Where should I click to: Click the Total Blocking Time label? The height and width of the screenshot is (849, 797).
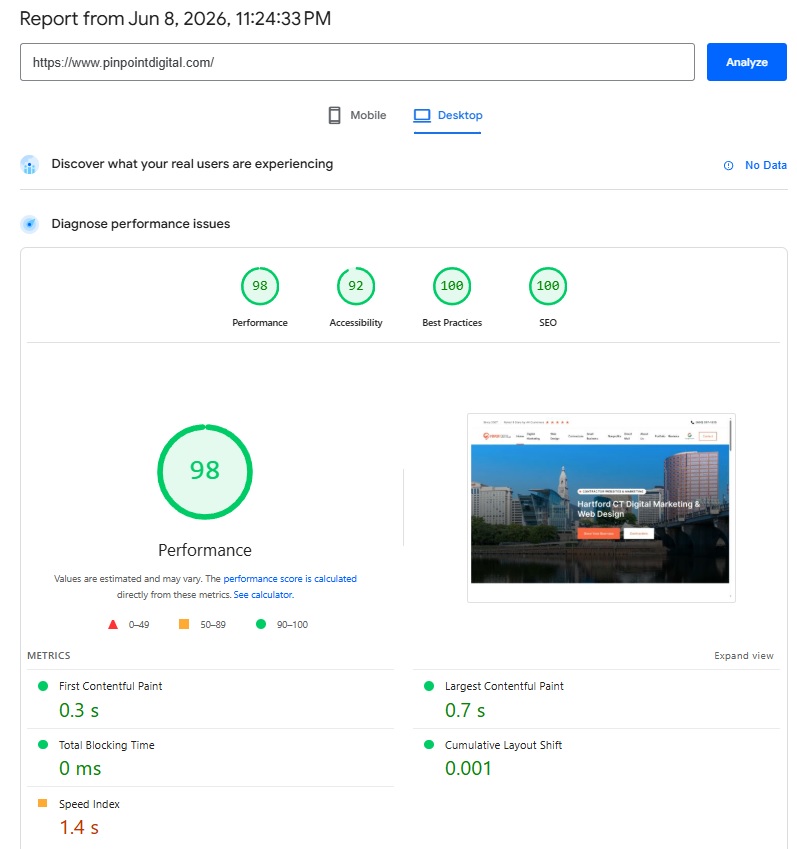pos(107,745)
